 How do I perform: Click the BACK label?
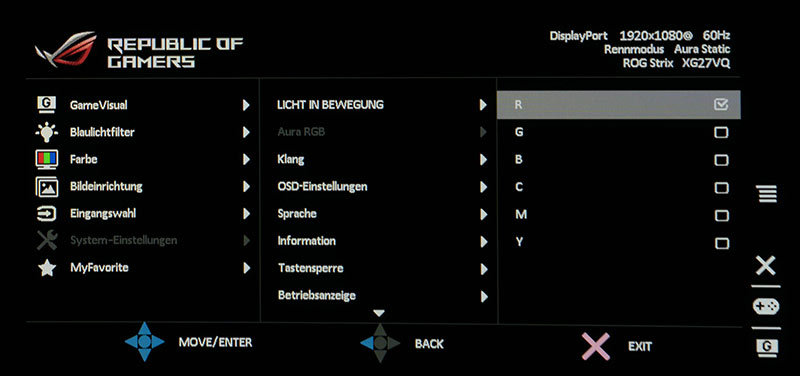tap(429, 344)
